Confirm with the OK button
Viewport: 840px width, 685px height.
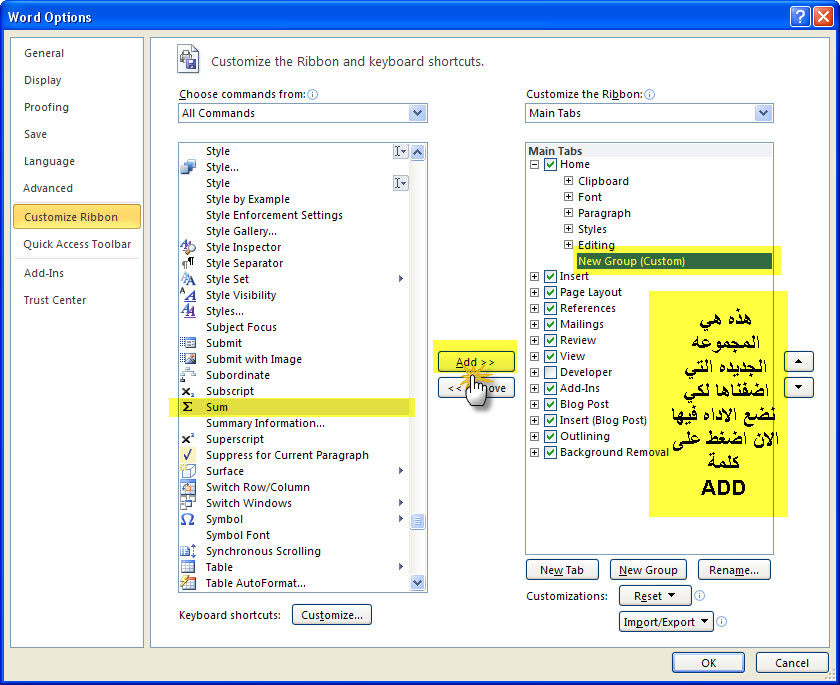[708, 663]
